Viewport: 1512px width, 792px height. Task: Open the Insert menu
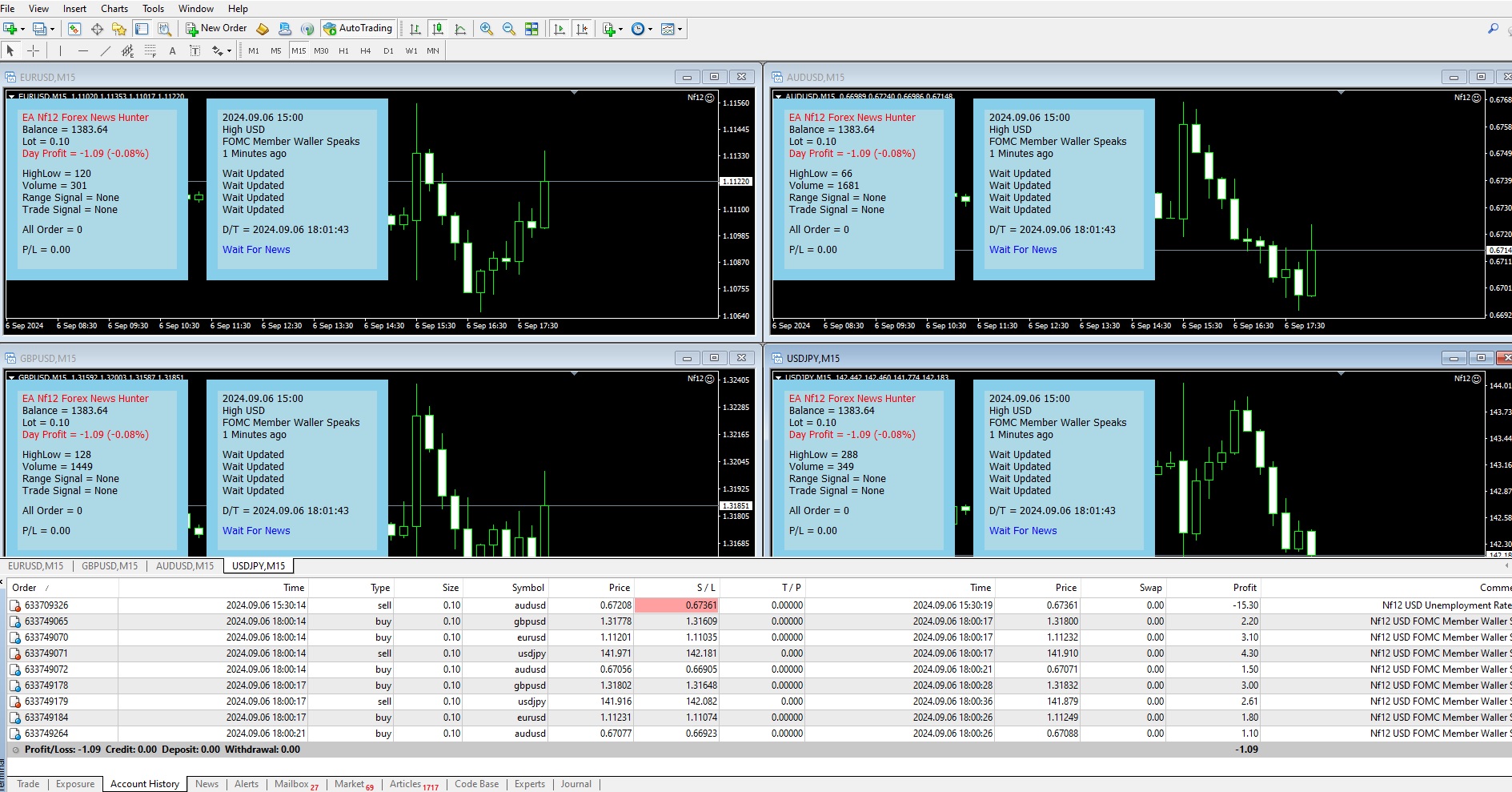(74, 9)
